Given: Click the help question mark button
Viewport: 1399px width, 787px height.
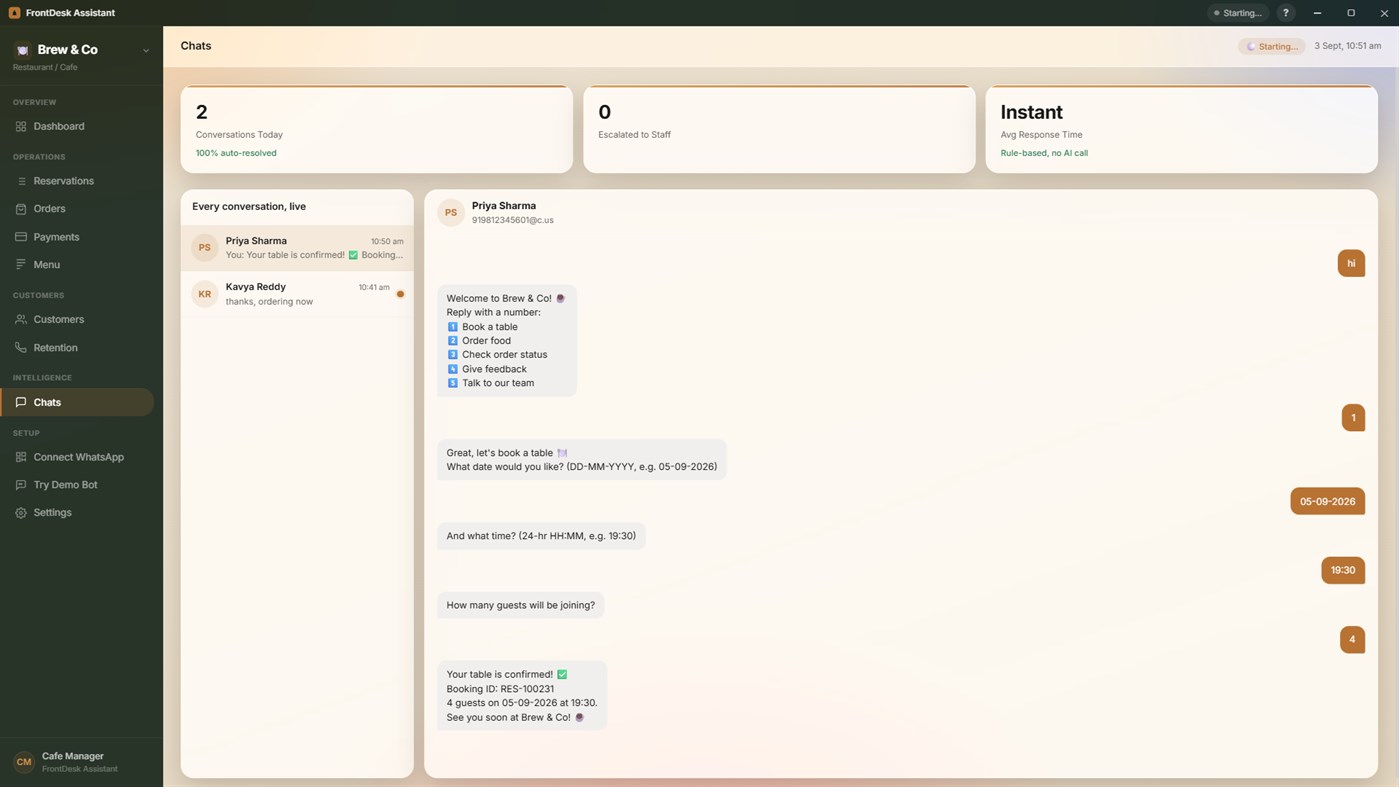Looking at the screenshot, I should pyautogui.click(x=1286, y=13).
